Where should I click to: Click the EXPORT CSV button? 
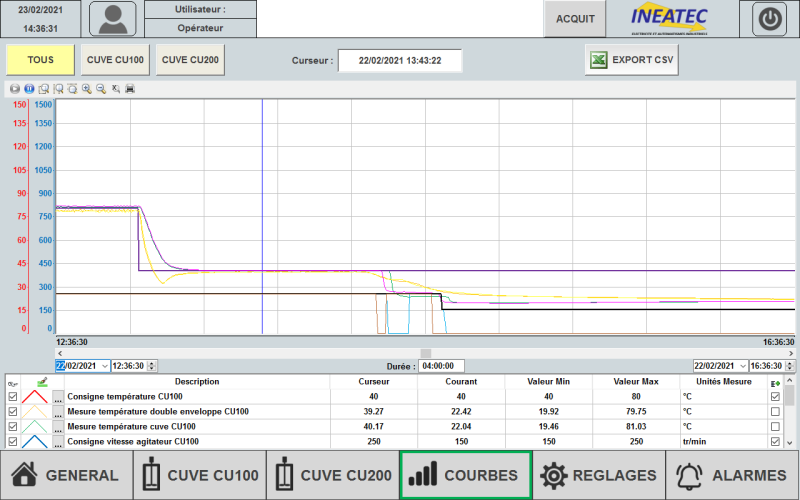(631, 60)
